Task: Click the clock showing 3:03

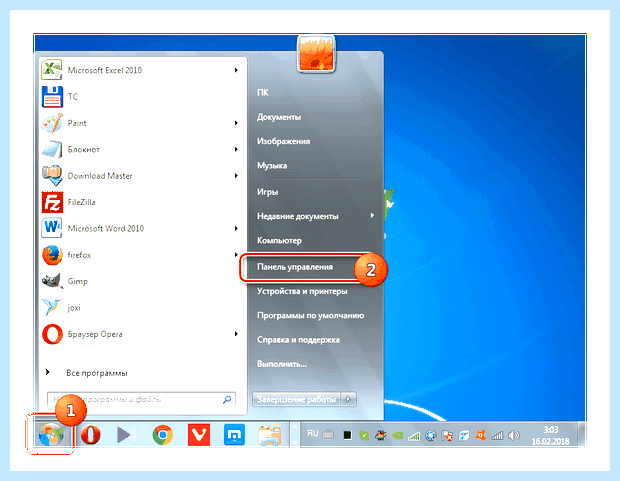Action: [550, 430]
